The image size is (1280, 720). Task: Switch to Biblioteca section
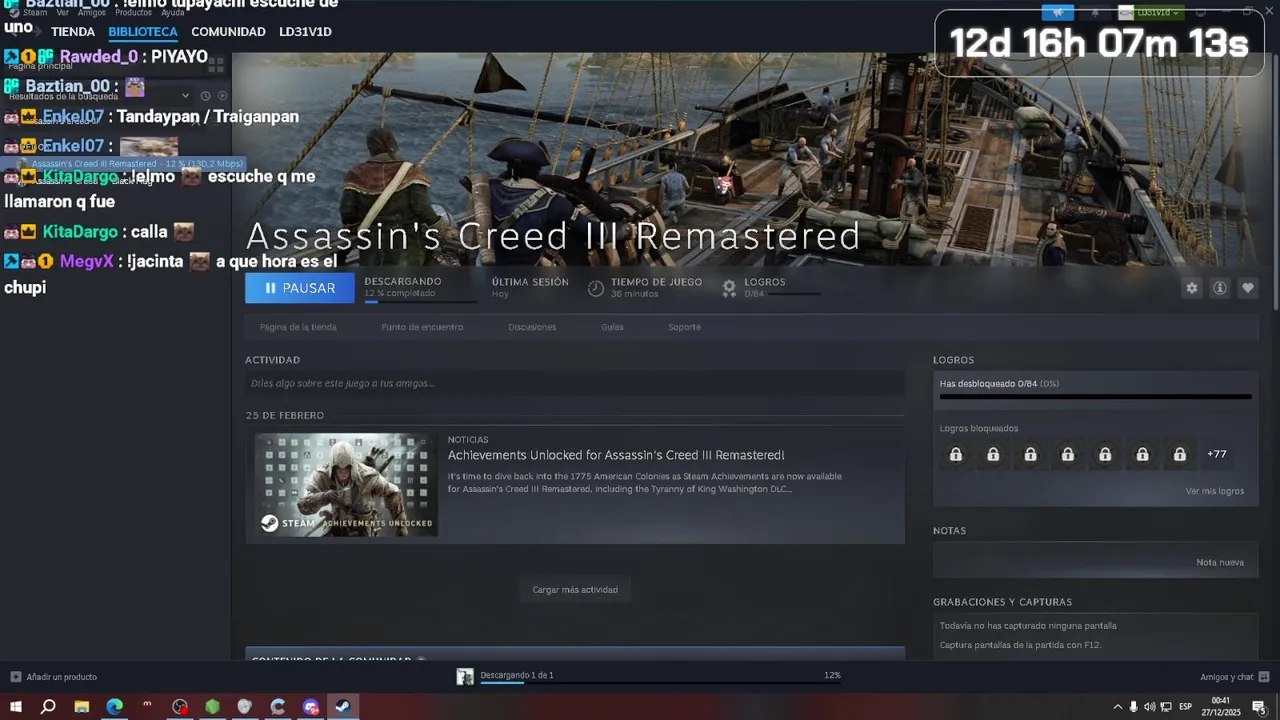coord(143,32)
